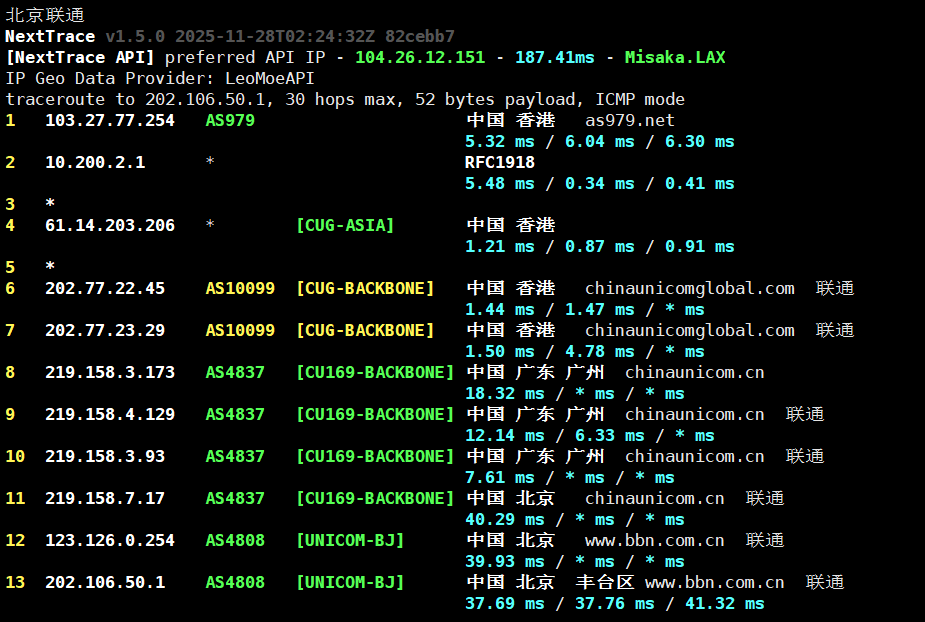Select the Misaka.LAX node label
Viewport: 925px width, 622px height.
(675, 57)
